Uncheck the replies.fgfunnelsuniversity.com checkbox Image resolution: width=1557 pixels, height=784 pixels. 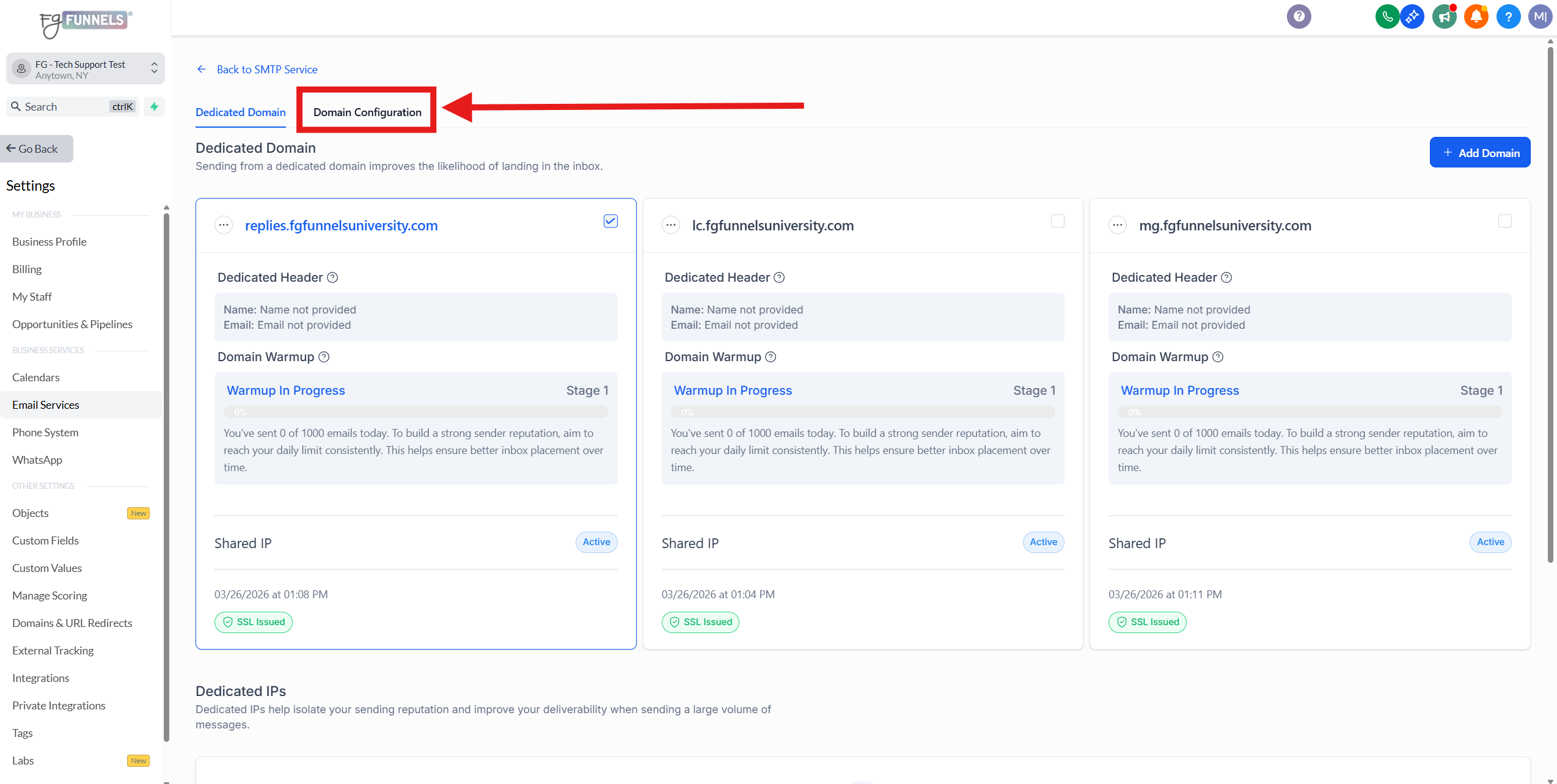(610, 221)
